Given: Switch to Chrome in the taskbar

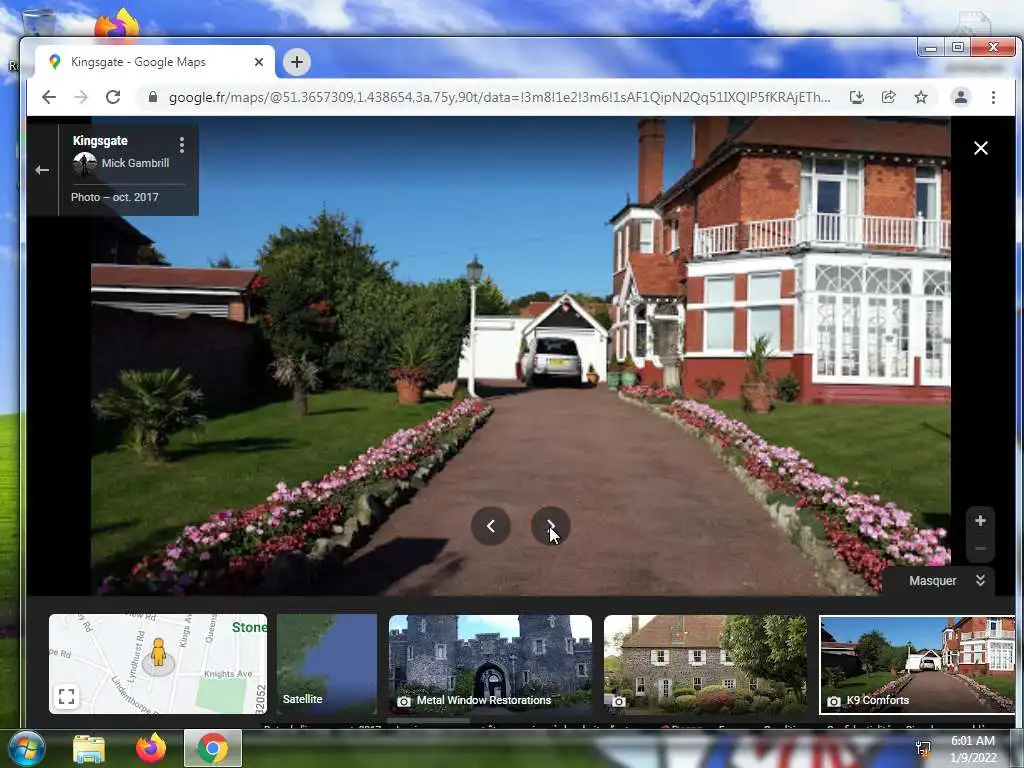Looking at the screenshot, I should 213,748.
